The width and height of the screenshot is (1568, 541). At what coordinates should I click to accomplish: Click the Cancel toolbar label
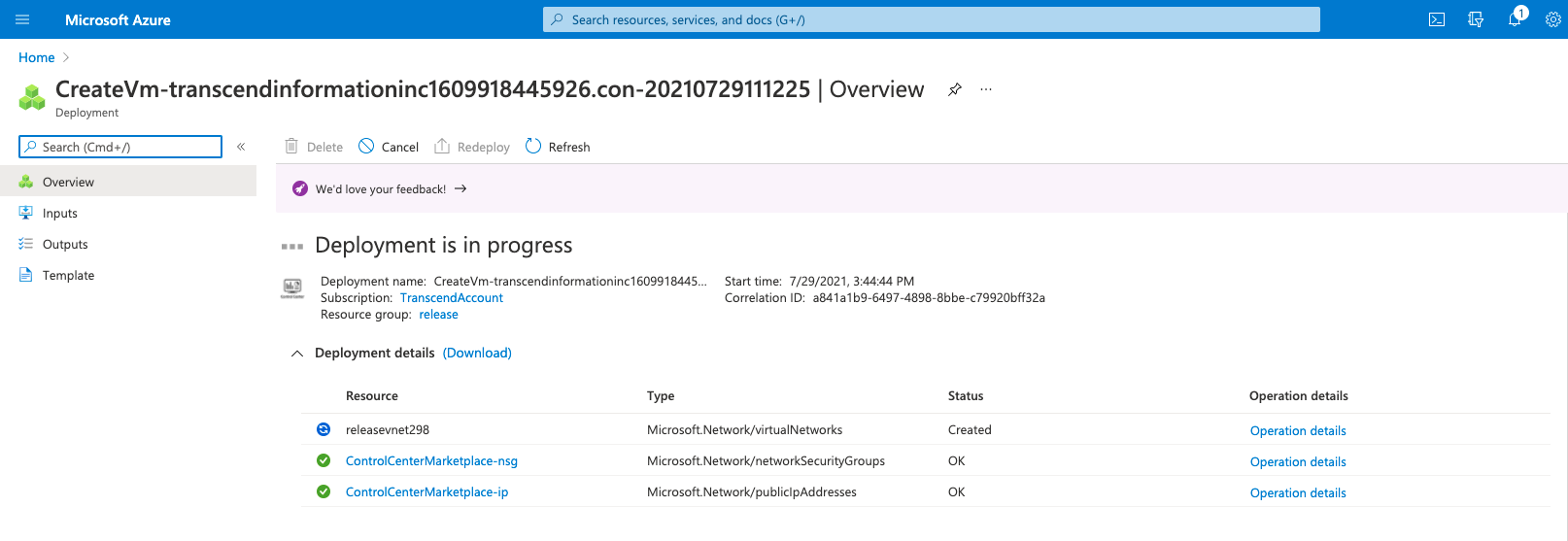click(x=400, y=147)
